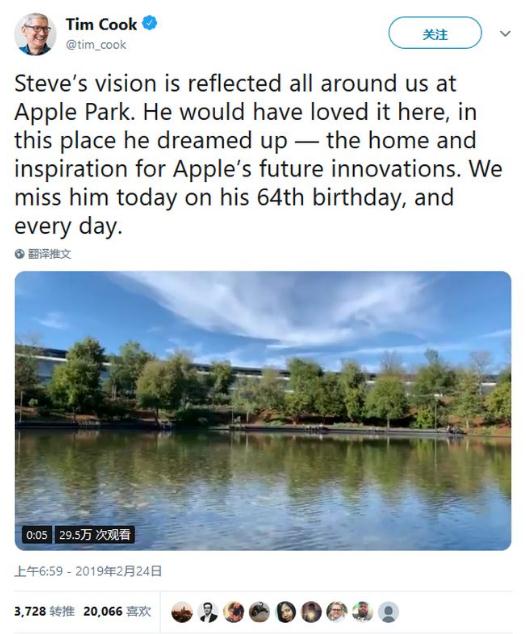
Task: Toggle follow with the 关注 button
Action: coord(435,33)
